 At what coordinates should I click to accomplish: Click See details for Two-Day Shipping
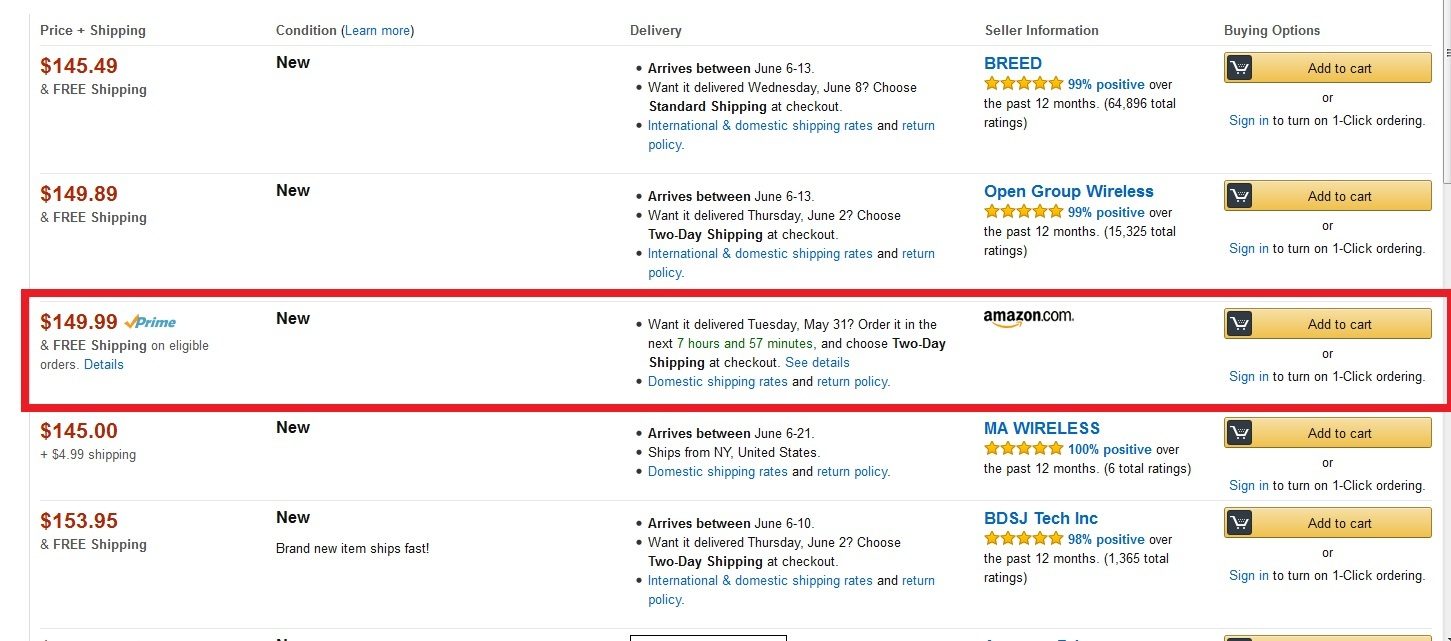click(817, 363)
